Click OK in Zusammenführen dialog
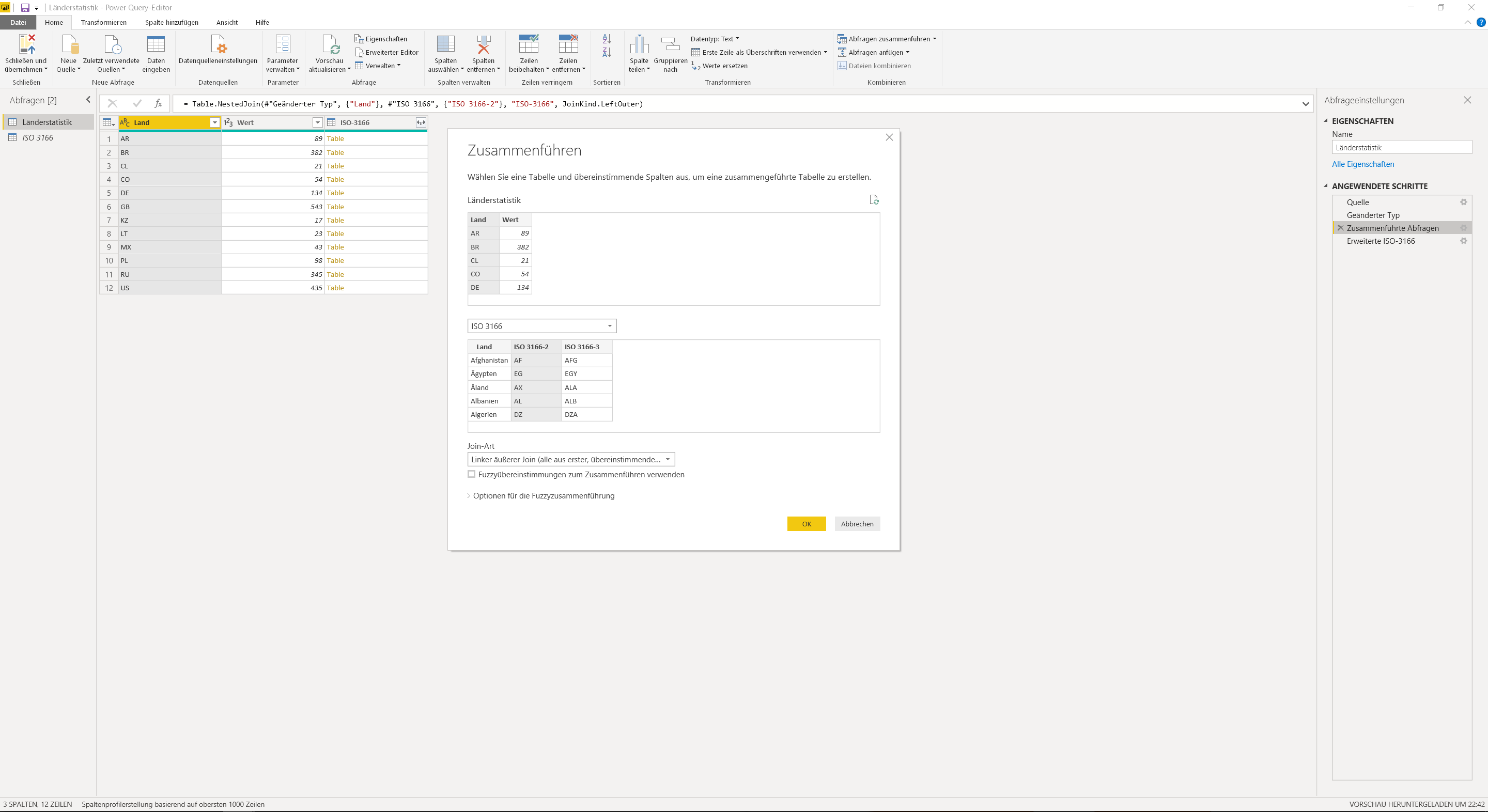This screenshot has height=812, width=1488. point(807,524)
